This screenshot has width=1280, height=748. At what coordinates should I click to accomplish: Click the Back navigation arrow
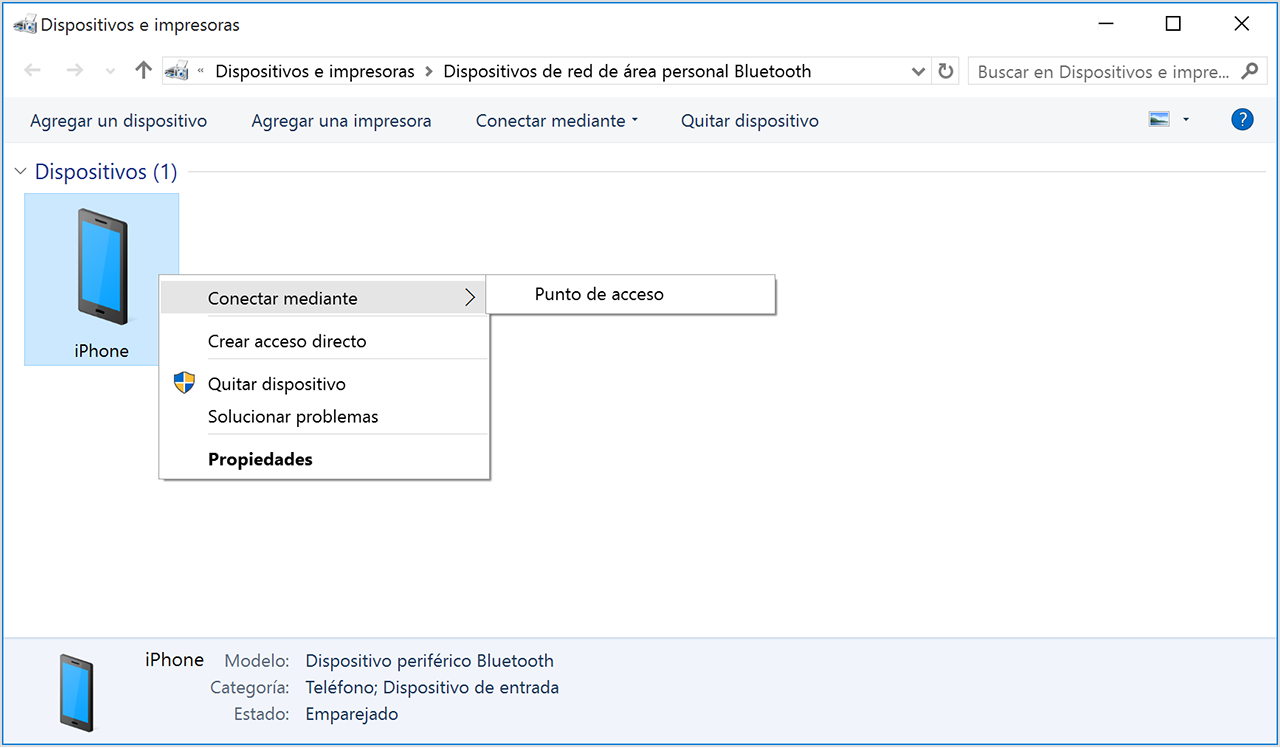[32, 71]
